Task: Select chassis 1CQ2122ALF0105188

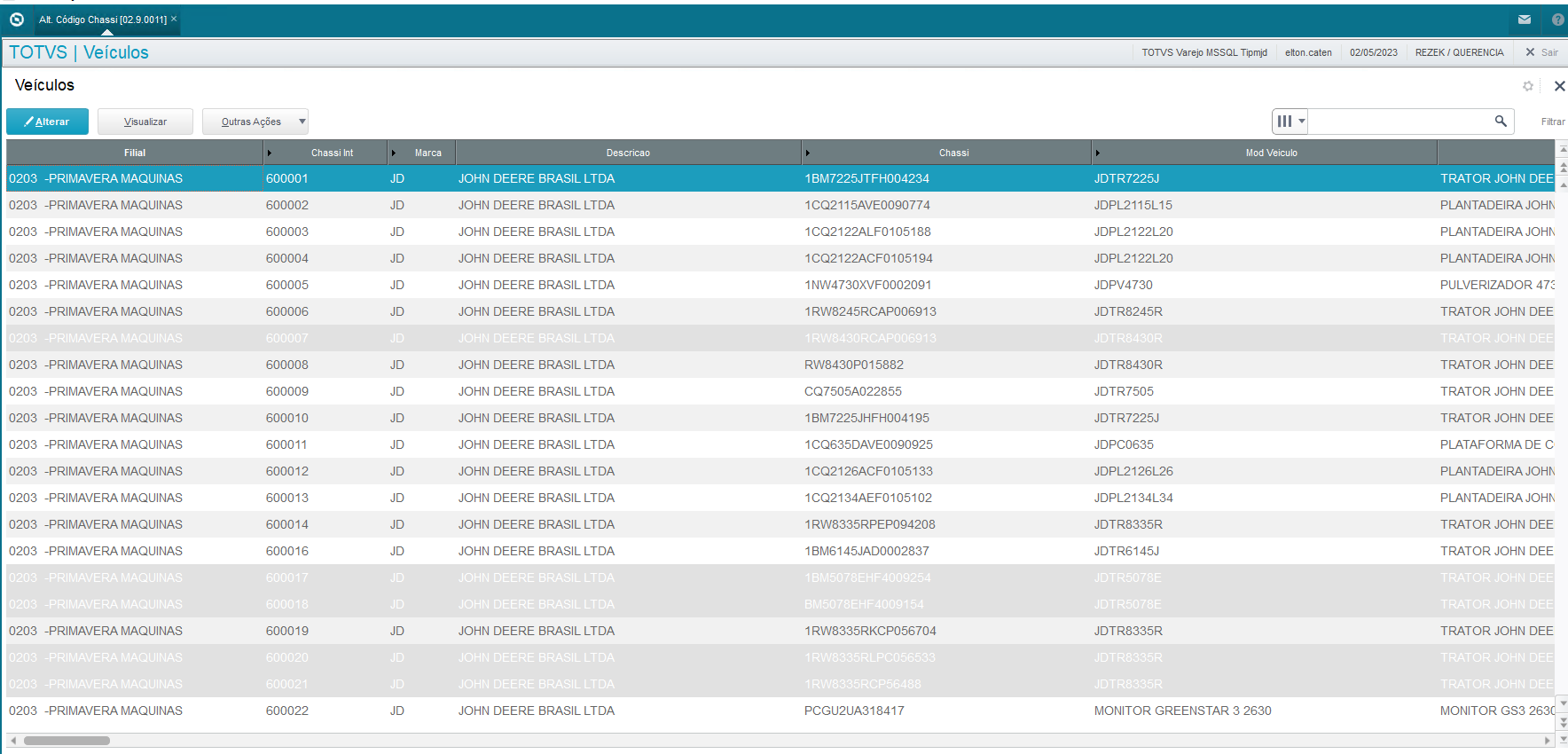Action: pyautogui.click(x=867, y=232)
